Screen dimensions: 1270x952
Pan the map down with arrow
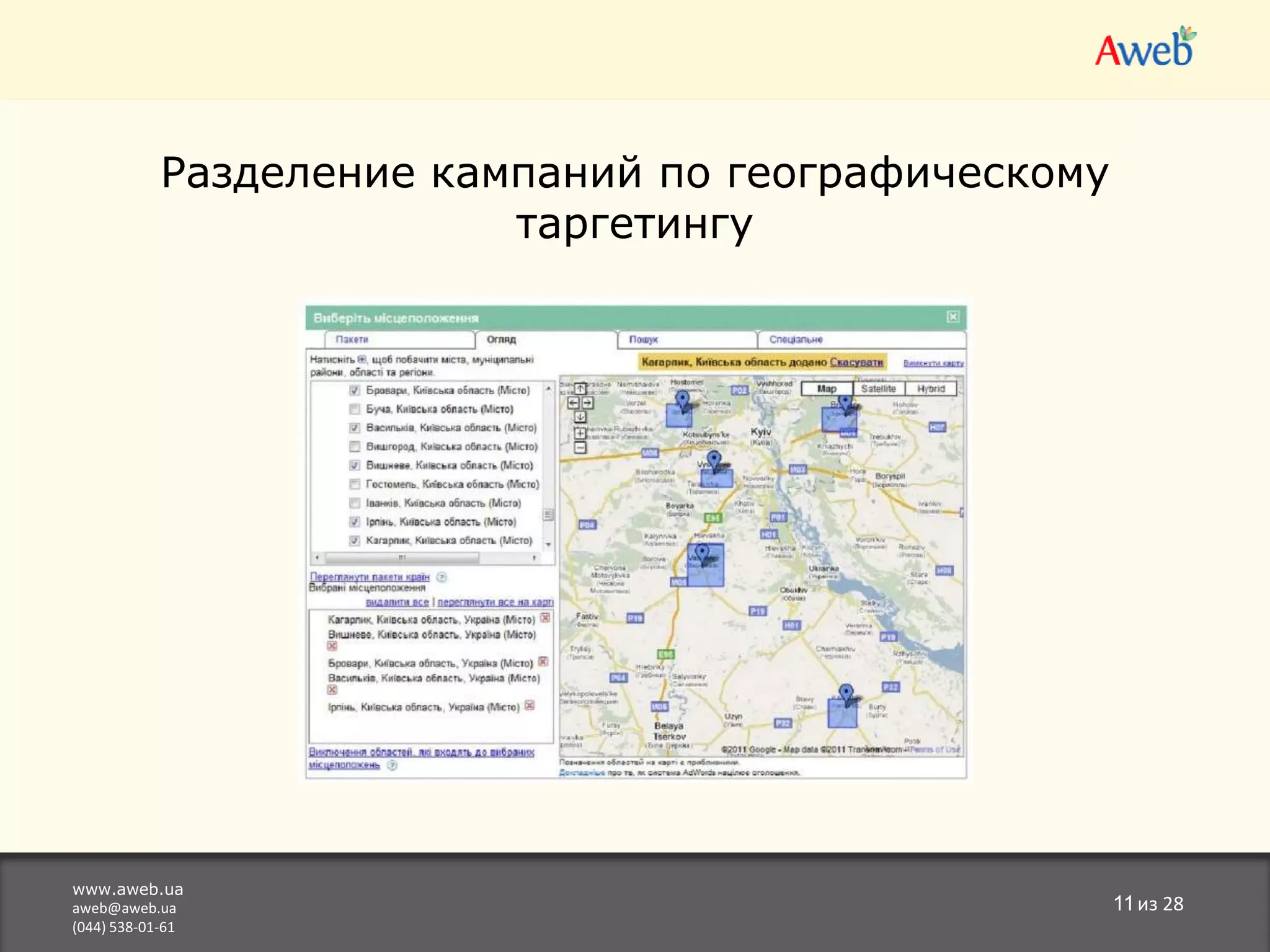(x=580, y=417)
